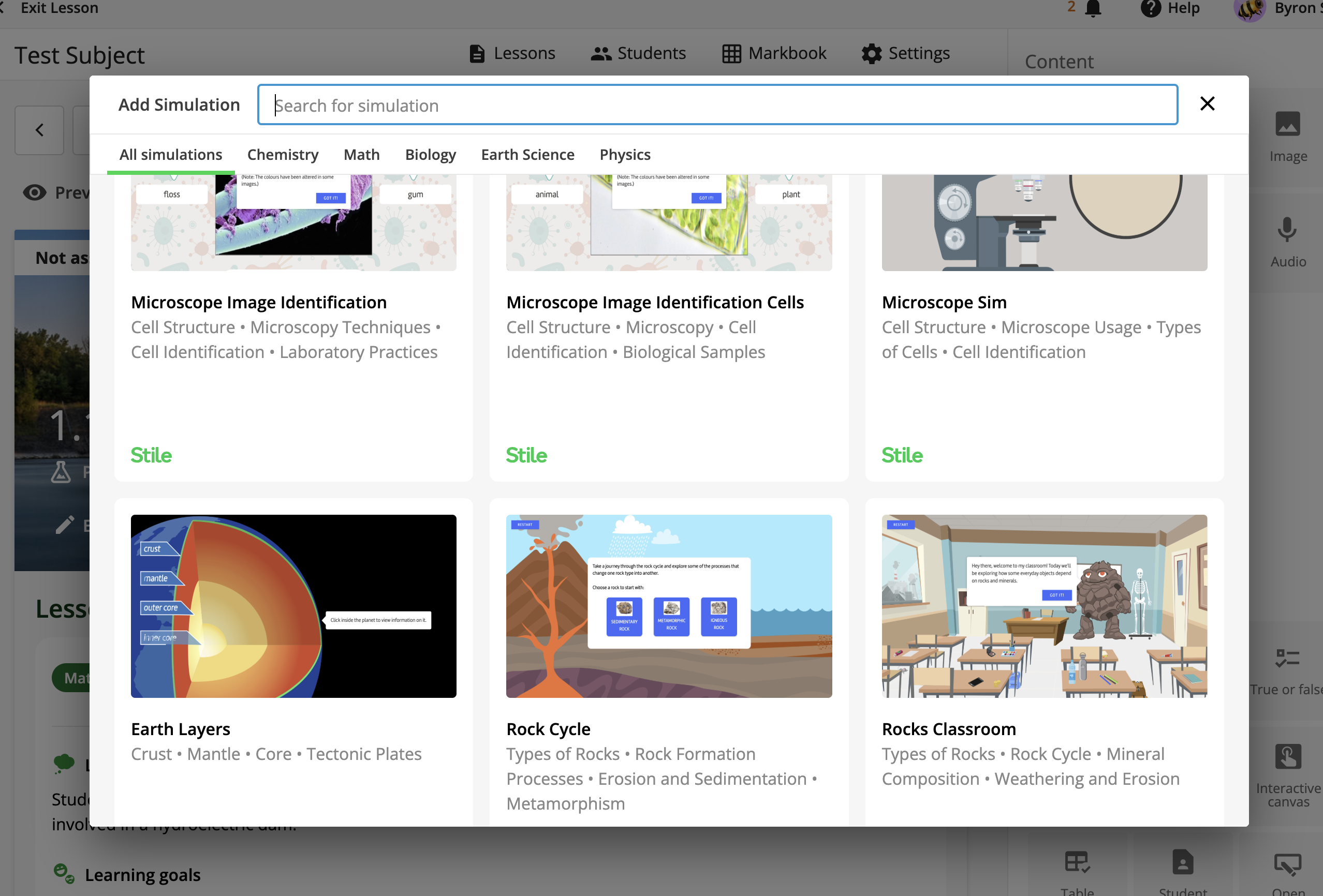1323x896 pixels.
Task: Focus the Search for simulation field
Action: click(717, 105)
